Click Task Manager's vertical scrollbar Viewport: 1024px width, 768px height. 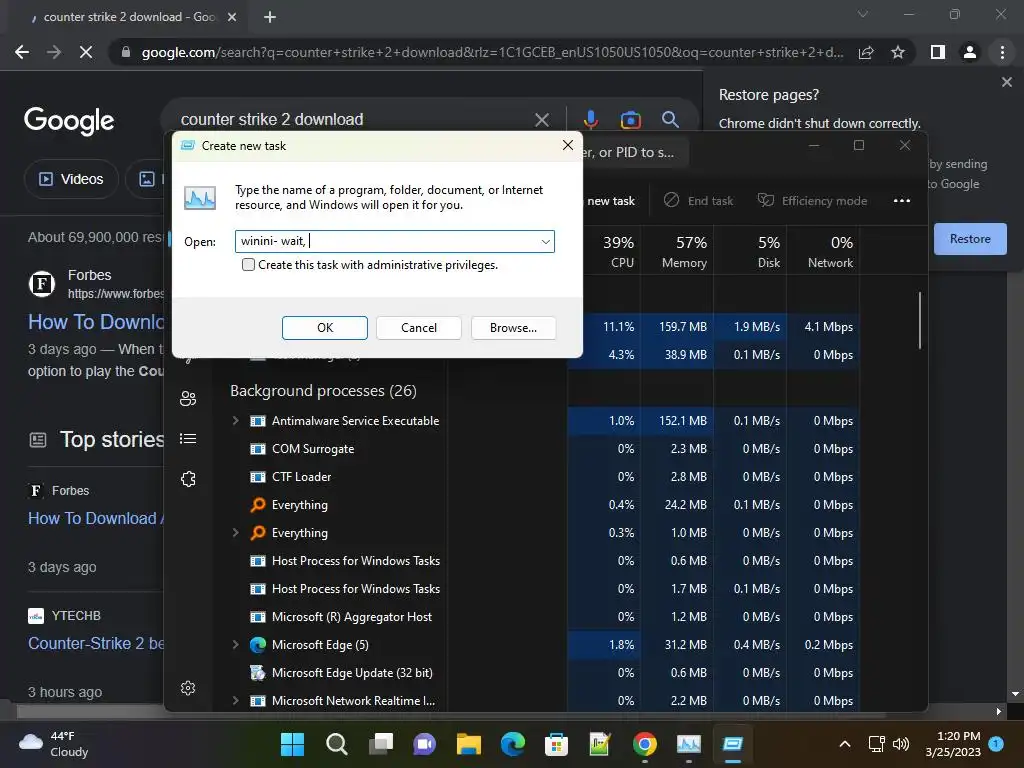pyautogui.click(x=920, y=320)
